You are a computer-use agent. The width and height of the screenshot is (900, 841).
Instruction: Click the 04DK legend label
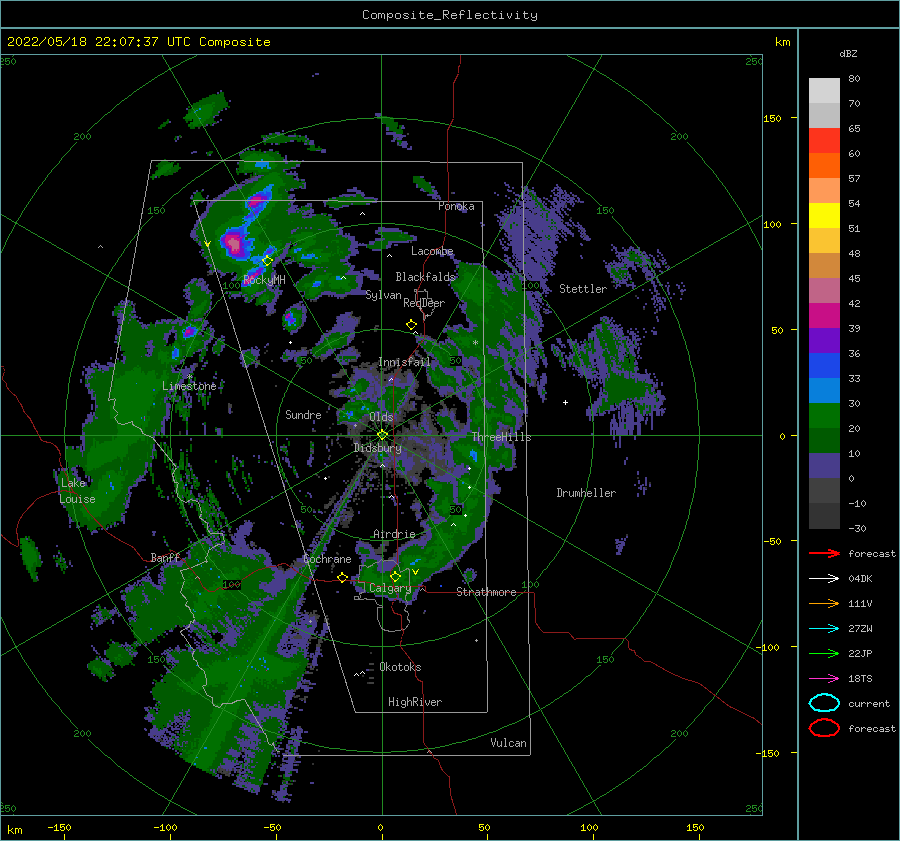pos(860,579)
